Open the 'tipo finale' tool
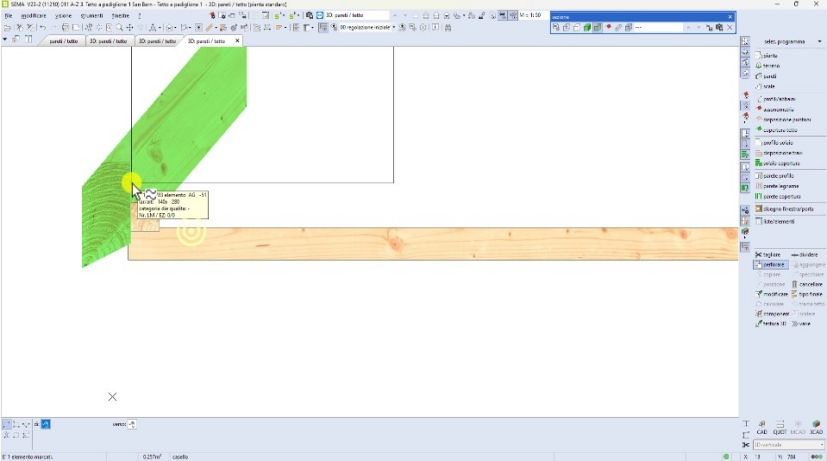The width and height of the screenshot is (827, 461). pos(808,294)
